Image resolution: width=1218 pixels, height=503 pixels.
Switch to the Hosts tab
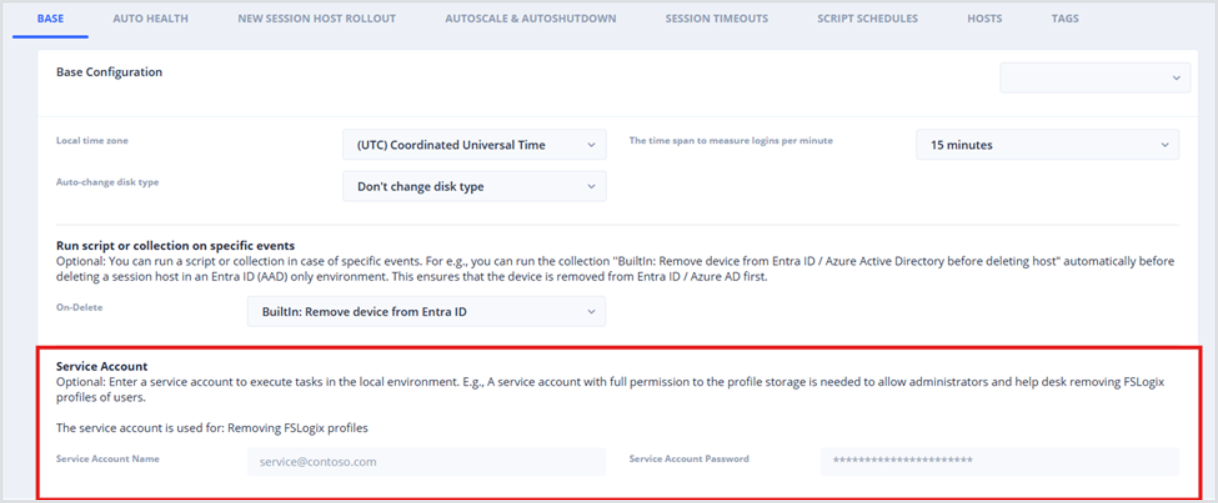click(x=984, y=18)
